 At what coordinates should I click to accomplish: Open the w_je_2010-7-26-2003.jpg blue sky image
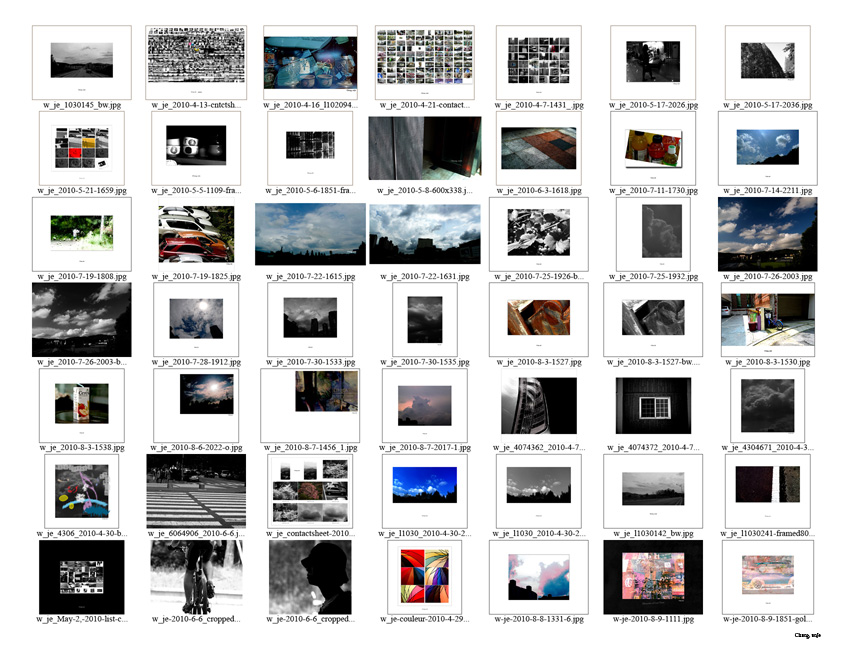pos(767,234)
